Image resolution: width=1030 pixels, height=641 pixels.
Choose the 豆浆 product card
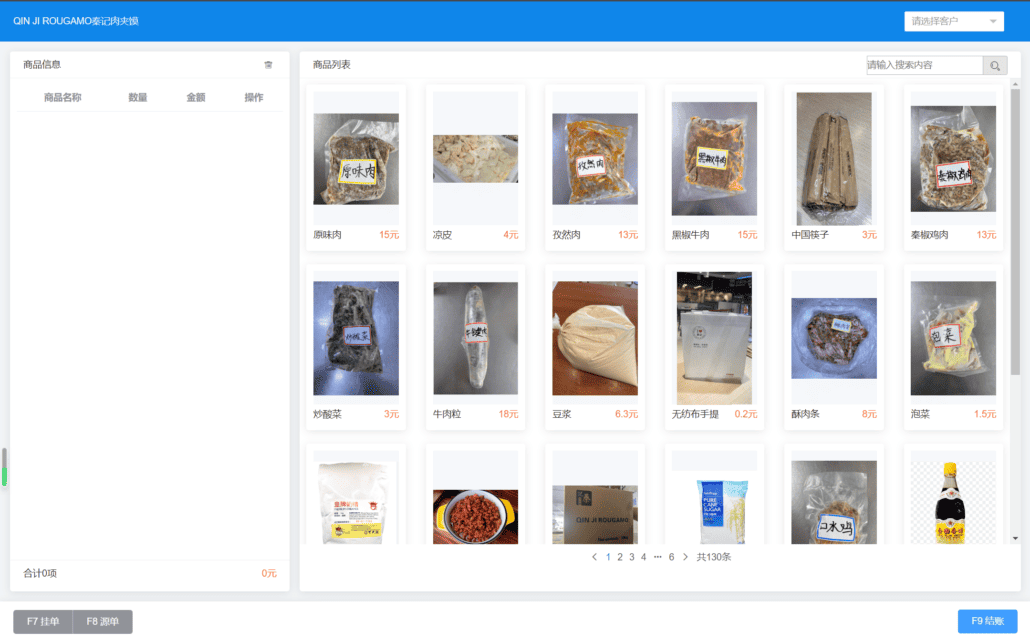(594, 340)
